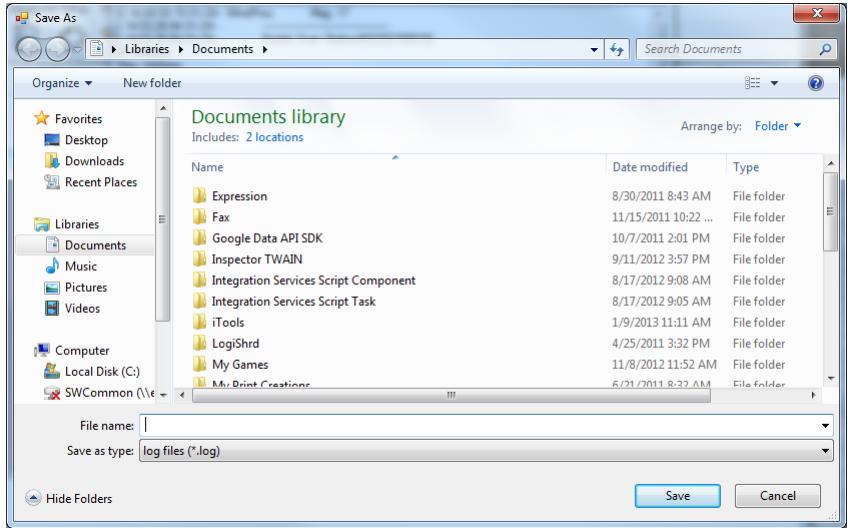
Task: Click file list horizontal scroll right arrow
Action: [x=813, y=395]
